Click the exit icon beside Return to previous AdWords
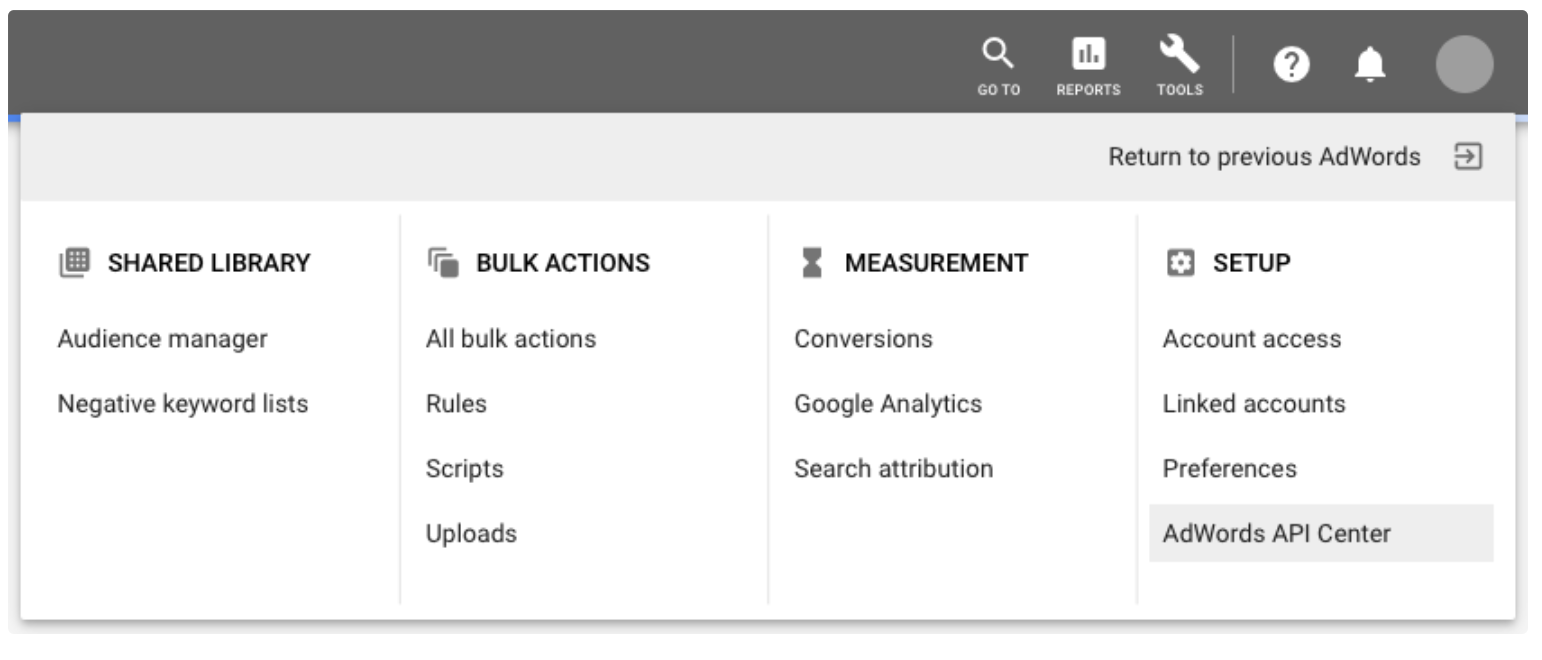This screenshot has width=1542, height=660. (x=1467, y=157)
